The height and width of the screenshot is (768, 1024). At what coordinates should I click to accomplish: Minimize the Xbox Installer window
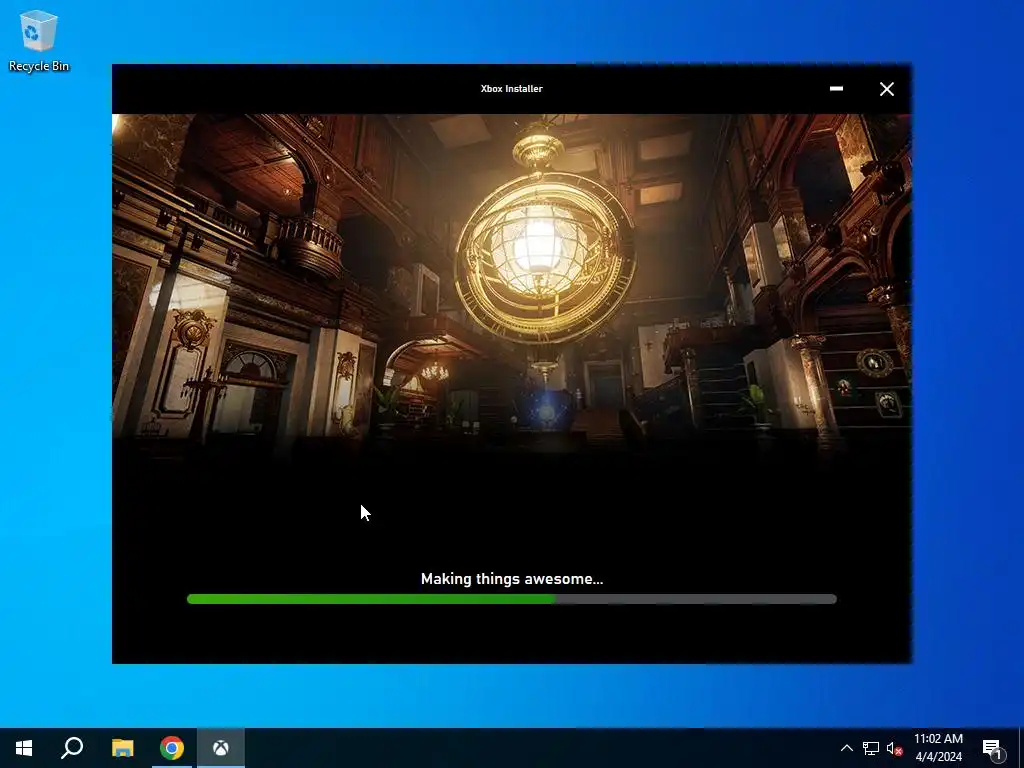(x=836, y=89)
